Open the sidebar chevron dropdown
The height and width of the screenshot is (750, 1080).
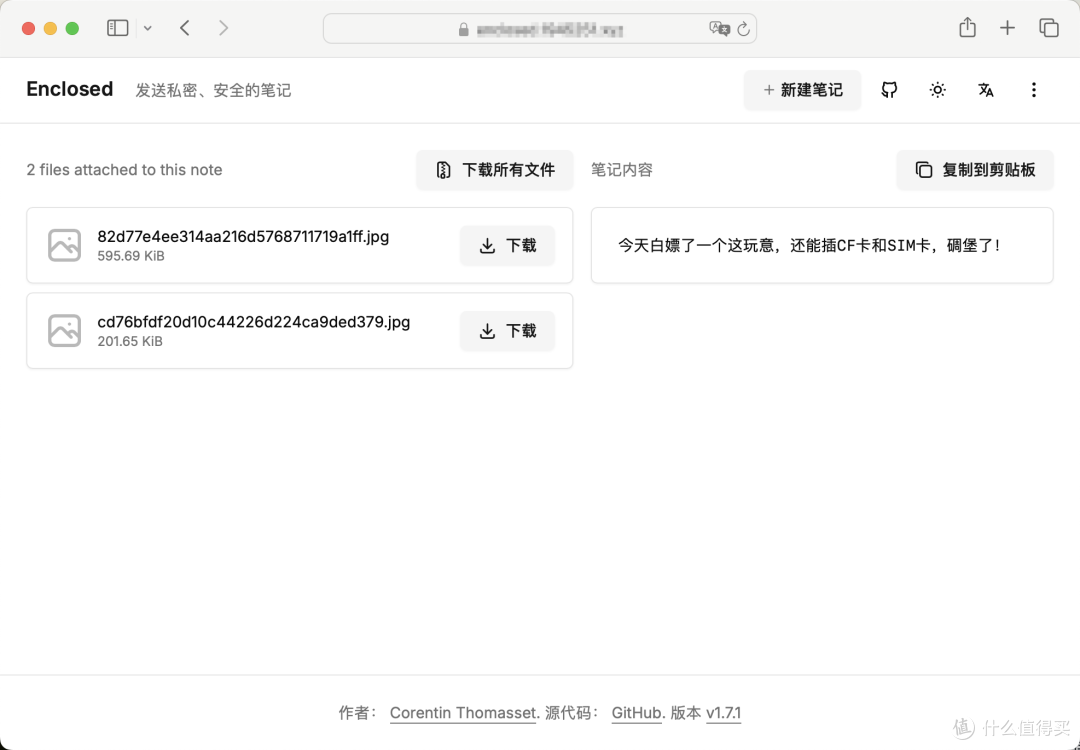tap(147, 28)
